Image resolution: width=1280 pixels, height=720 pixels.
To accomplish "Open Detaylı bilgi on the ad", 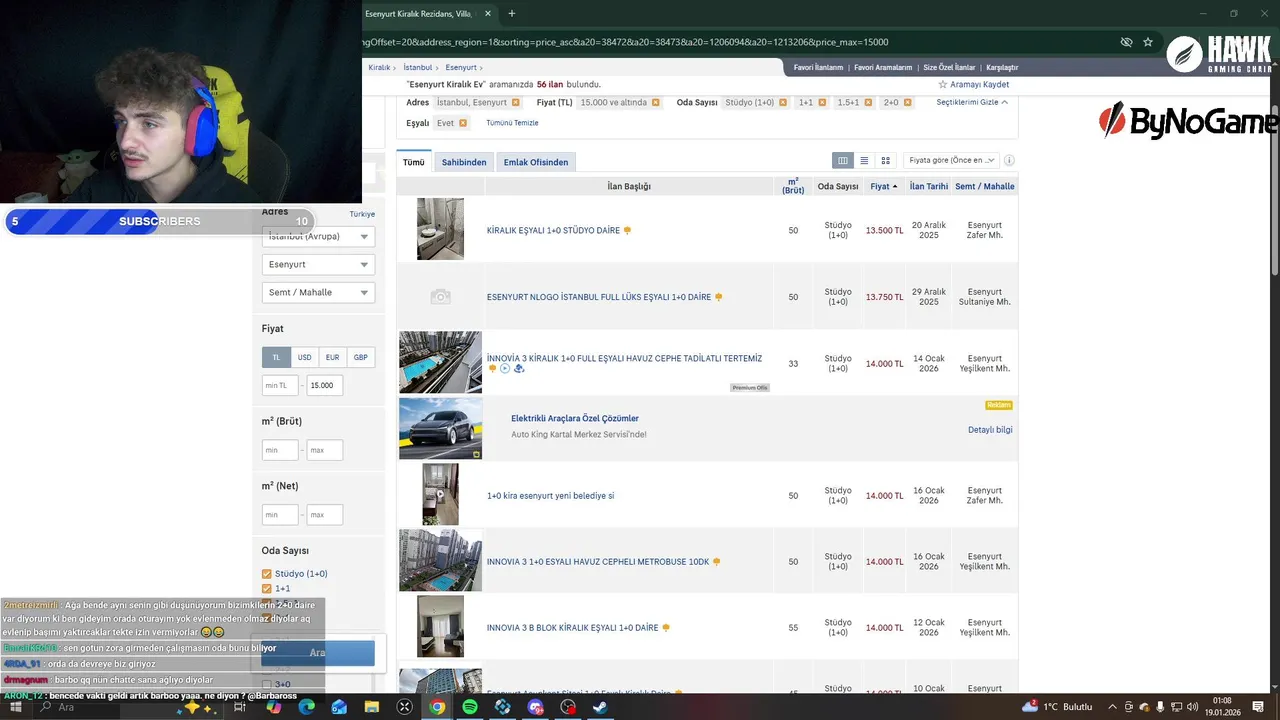I will point(990,430).
